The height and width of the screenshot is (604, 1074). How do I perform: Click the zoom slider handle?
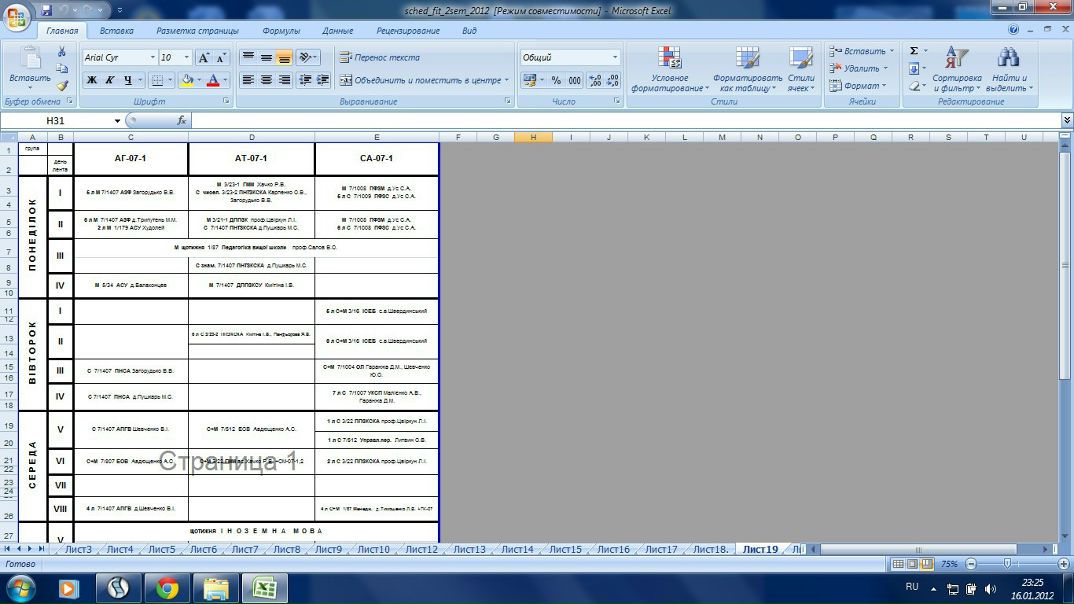click(x=1006, y=564)
